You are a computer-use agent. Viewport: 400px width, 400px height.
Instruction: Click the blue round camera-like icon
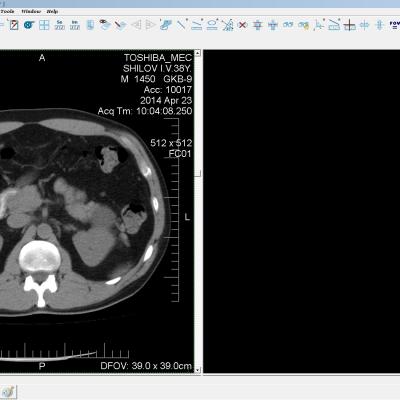coord(29,25)
